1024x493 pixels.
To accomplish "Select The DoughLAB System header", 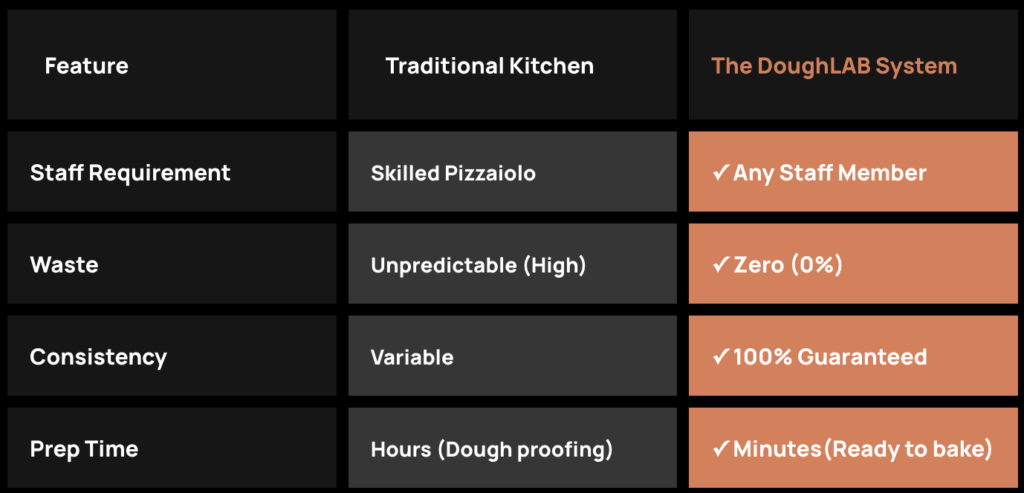I will pyautogui.click(x=833, y=66).
